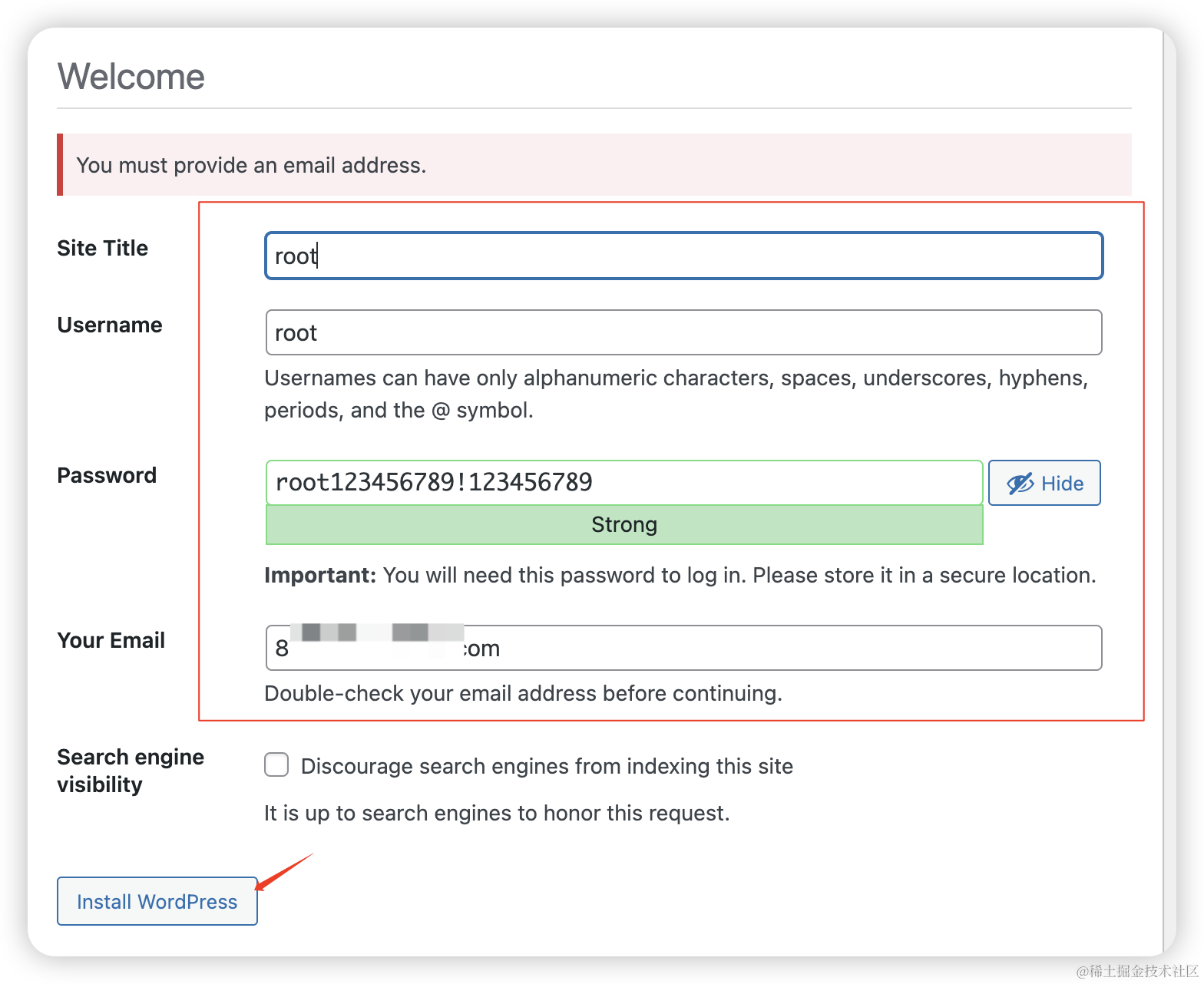Click the Welcome heading
The image size is (1204, 984).
point(131,77)
